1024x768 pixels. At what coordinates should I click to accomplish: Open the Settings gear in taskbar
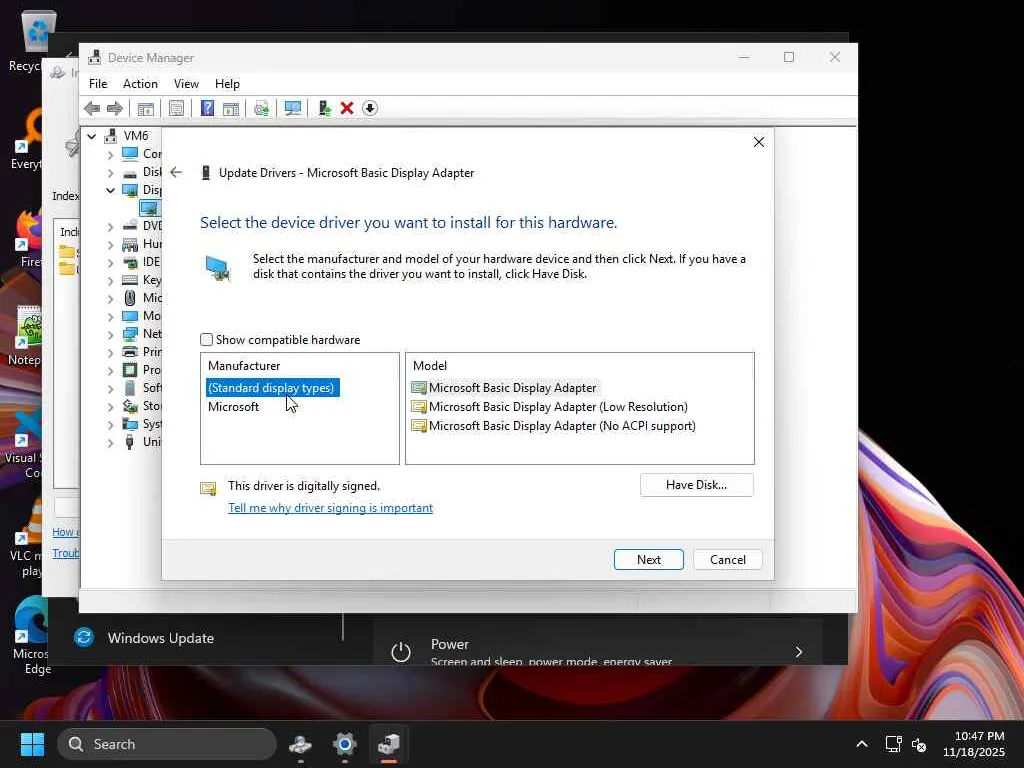[x=344, y=744]
